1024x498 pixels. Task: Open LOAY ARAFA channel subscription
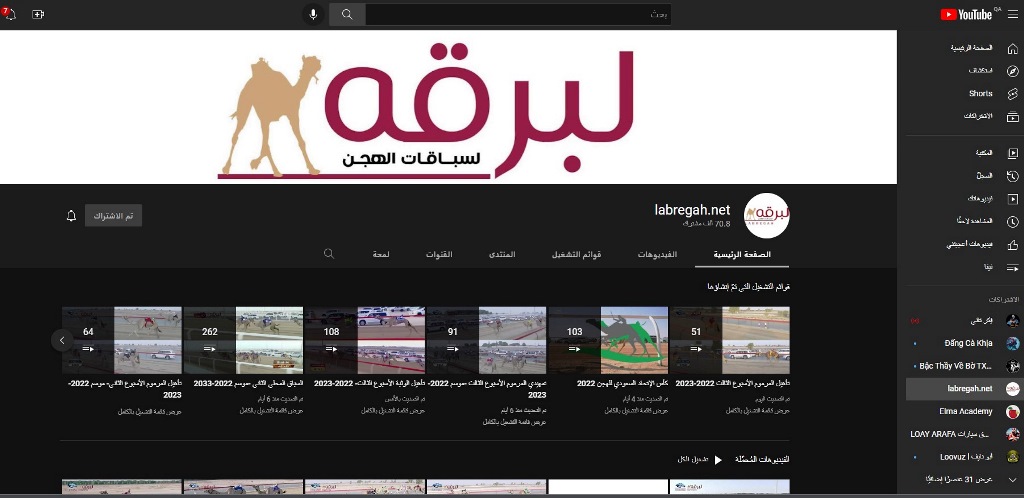pyautogui.click(x=965, y=434)
